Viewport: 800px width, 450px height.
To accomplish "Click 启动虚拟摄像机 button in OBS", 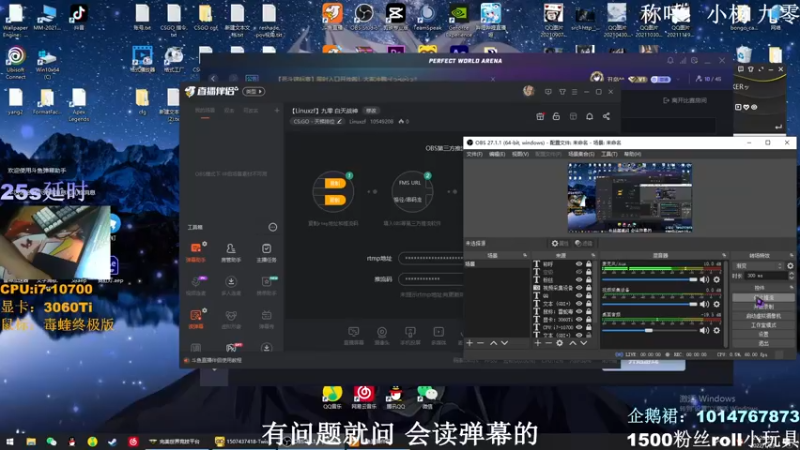I will pyautogui.click(x=763, y=316).
